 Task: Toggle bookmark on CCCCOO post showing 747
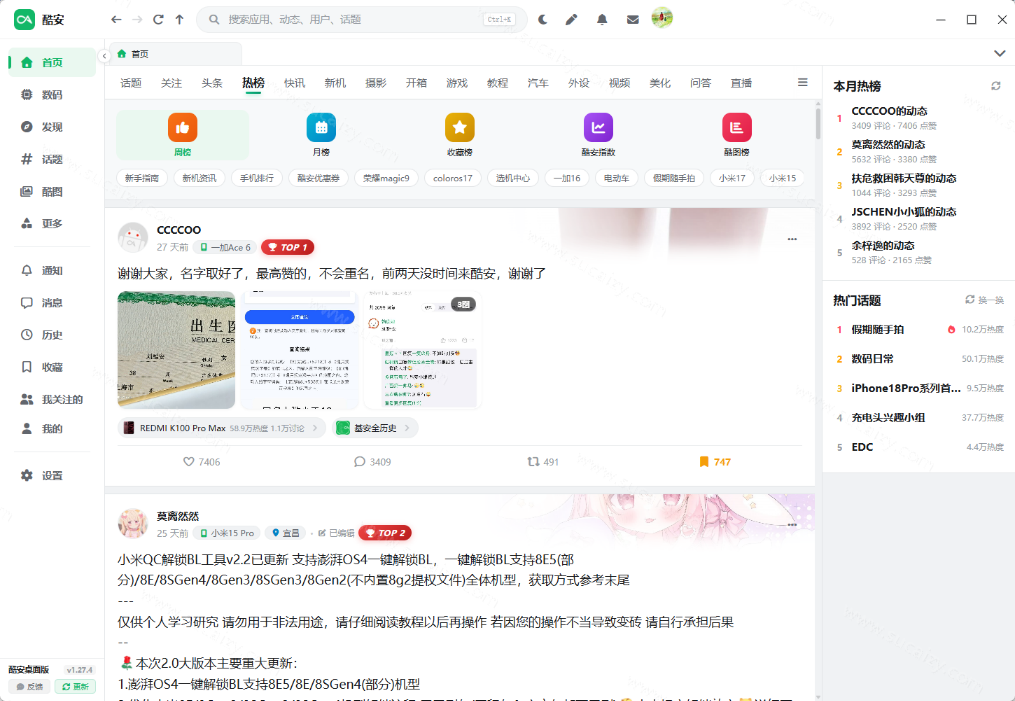tap(715, 462)
